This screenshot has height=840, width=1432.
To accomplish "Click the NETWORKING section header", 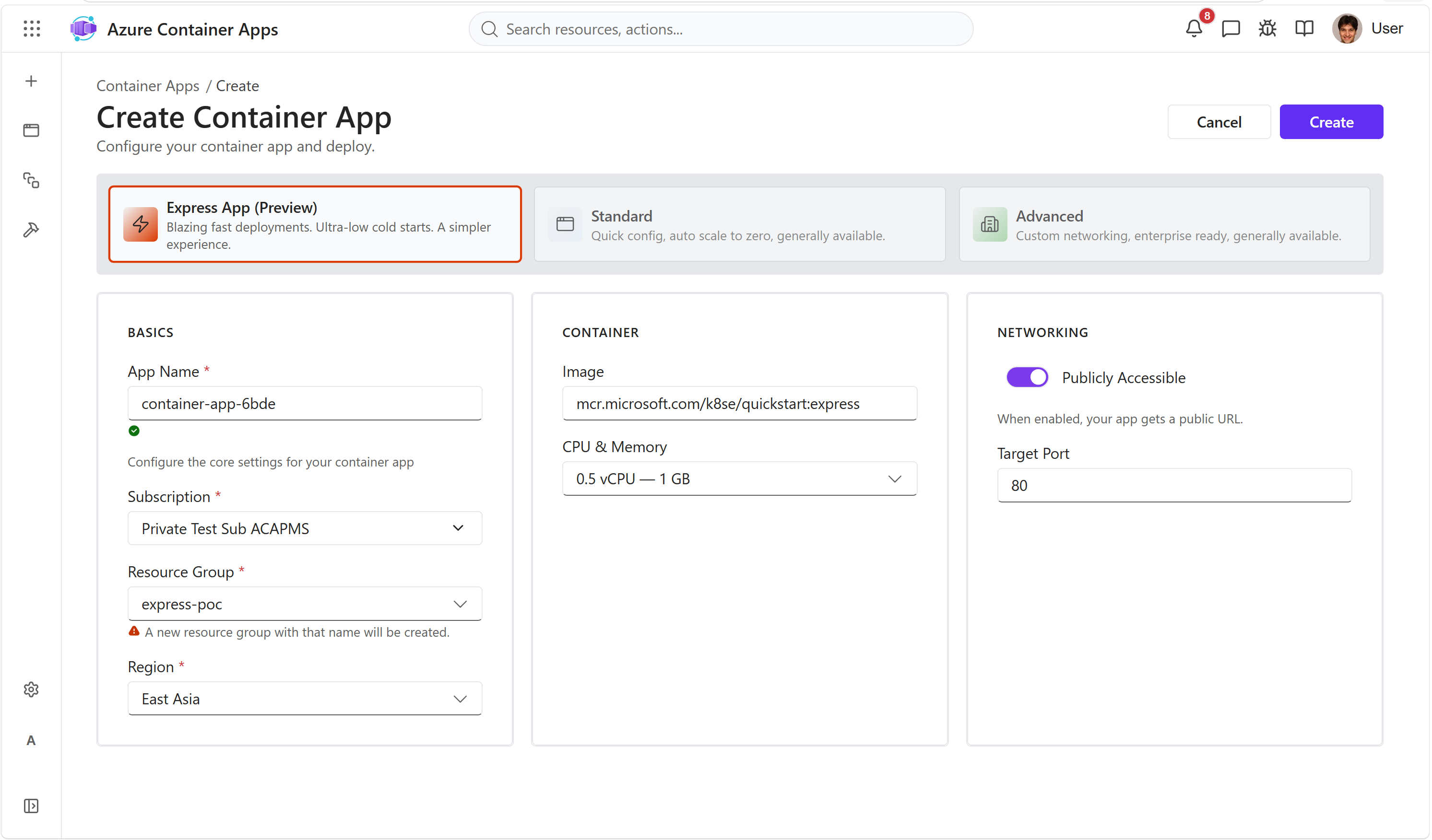I will 1043,333.
